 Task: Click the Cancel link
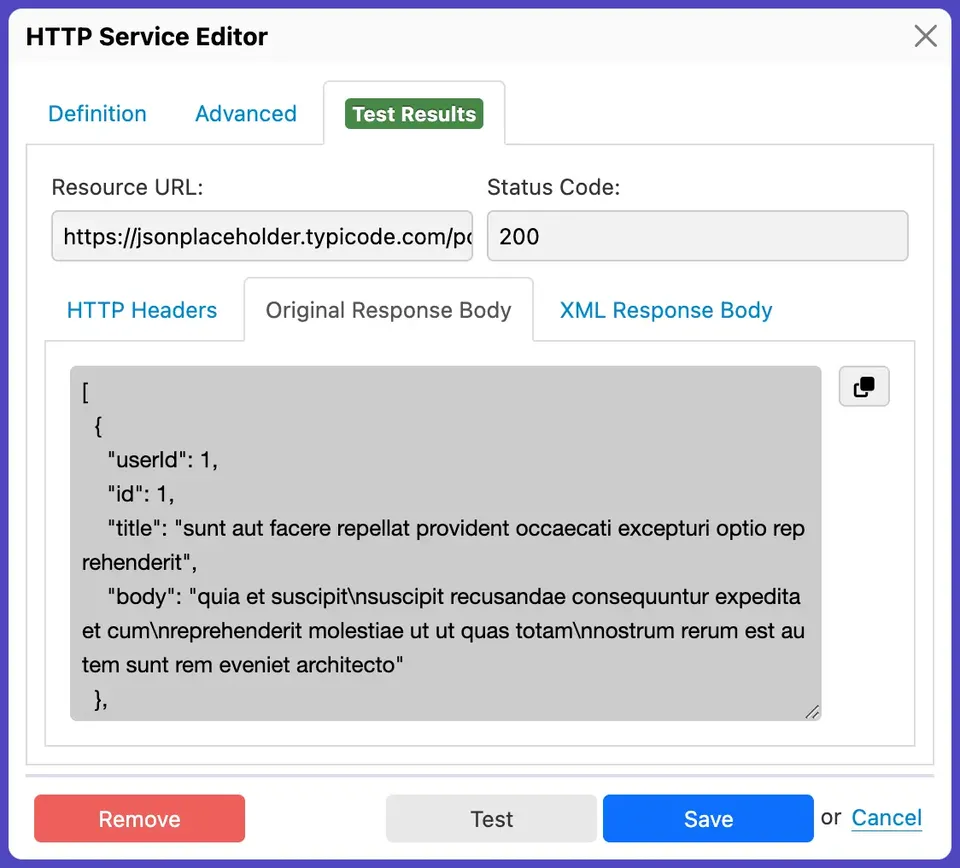pyautogui.click(x=886, y=818)
